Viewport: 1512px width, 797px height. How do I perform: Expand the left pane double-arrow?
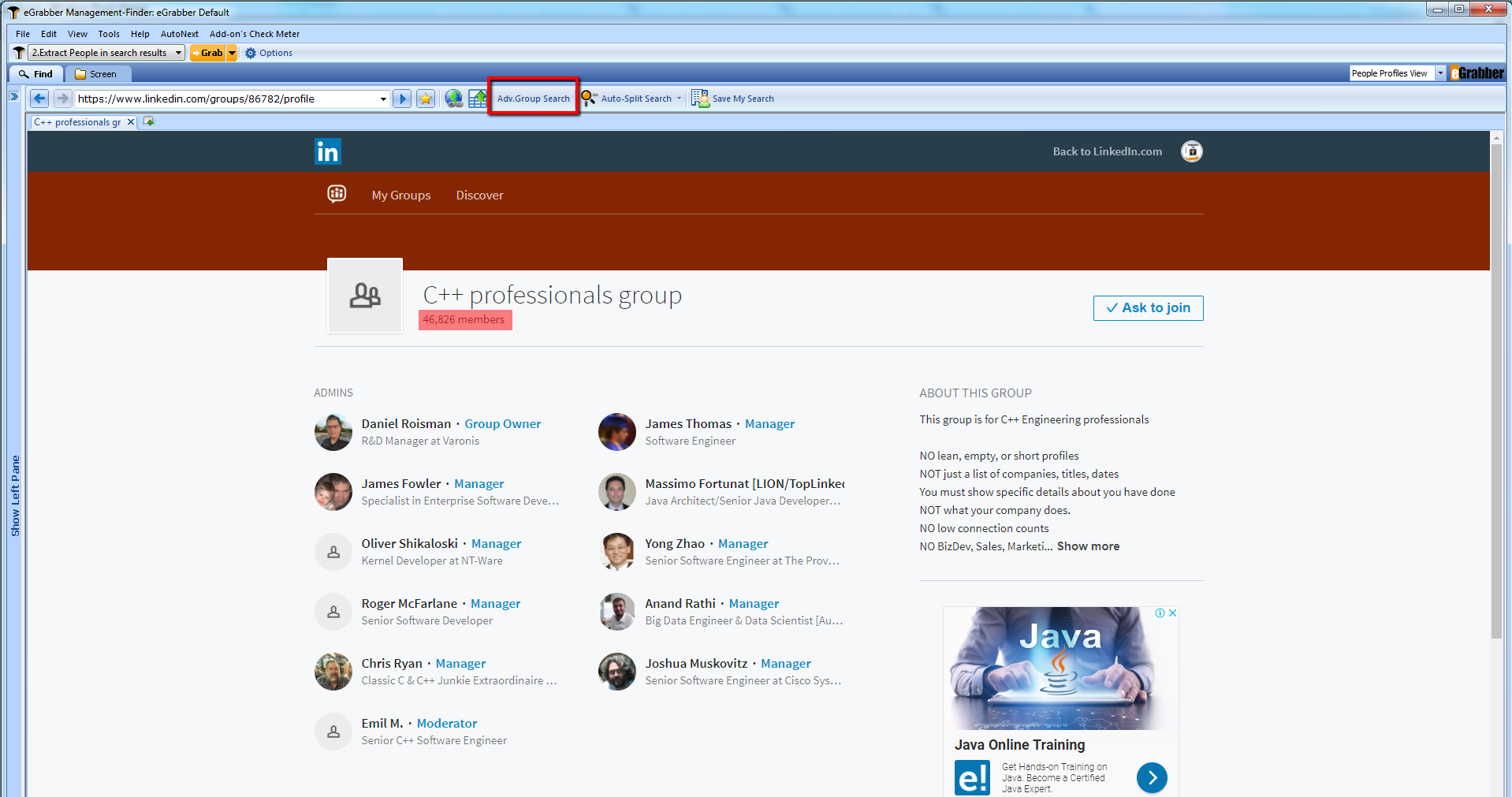[x=14, y=96]
